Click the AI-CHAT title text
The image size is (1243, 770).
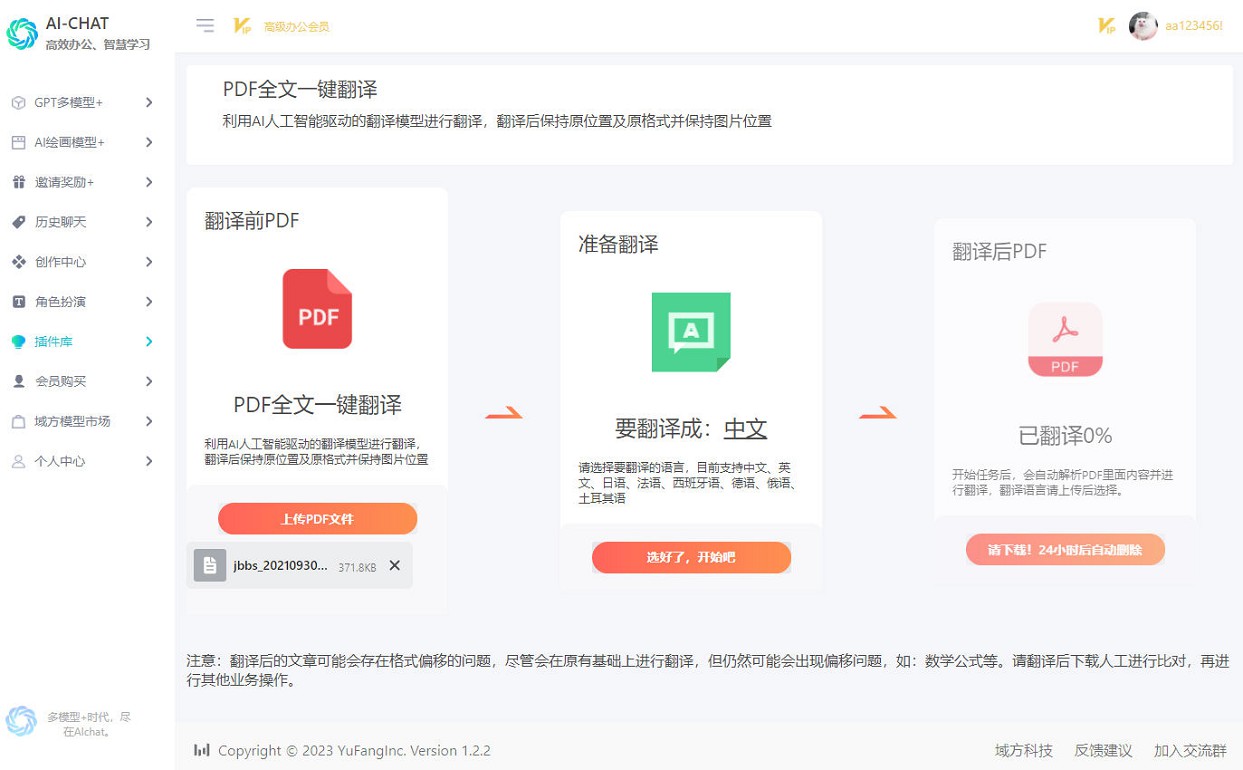click(x=77, y=23)
